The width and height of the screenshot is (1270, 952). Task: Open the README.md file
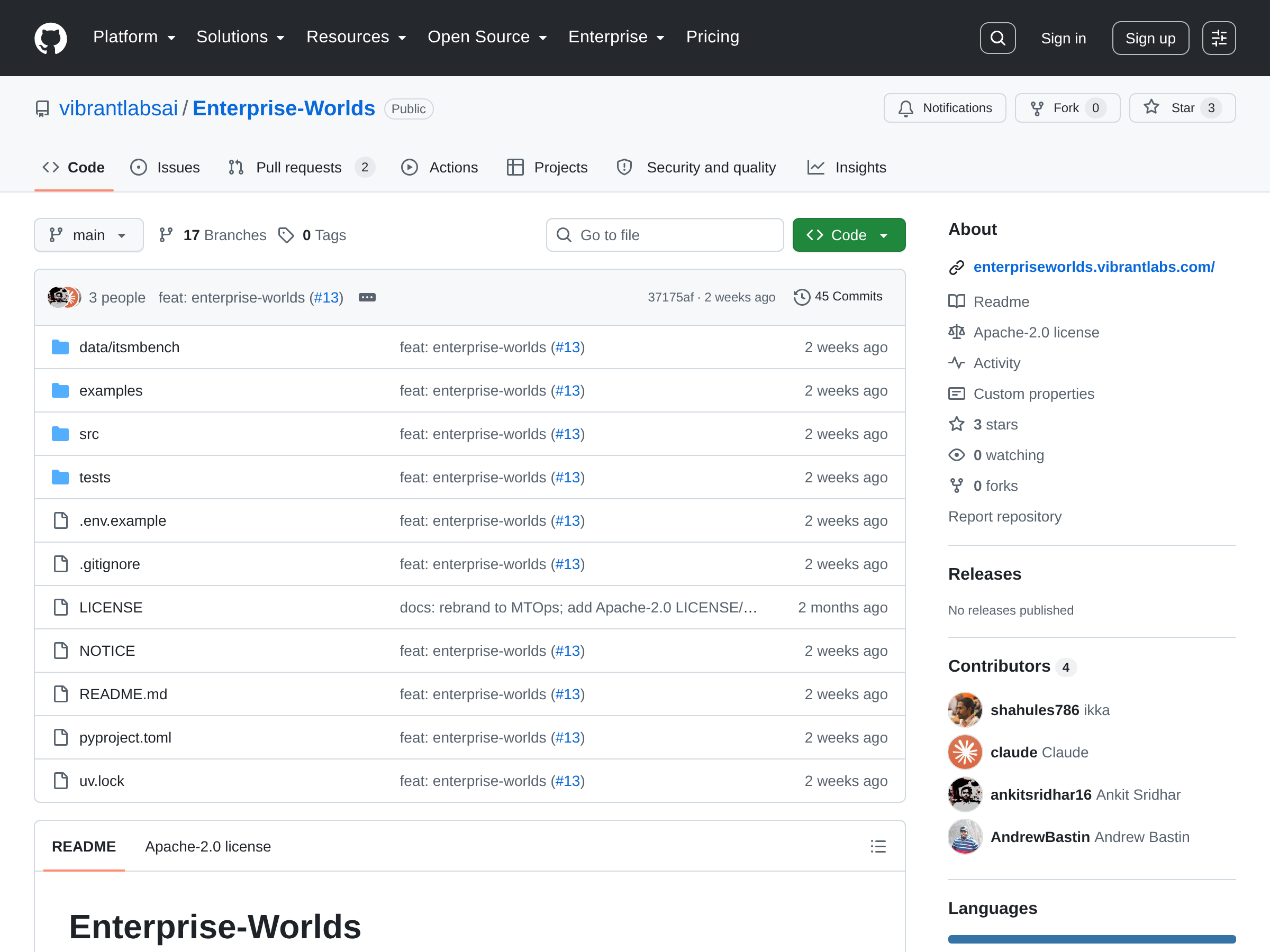point(123,694)
